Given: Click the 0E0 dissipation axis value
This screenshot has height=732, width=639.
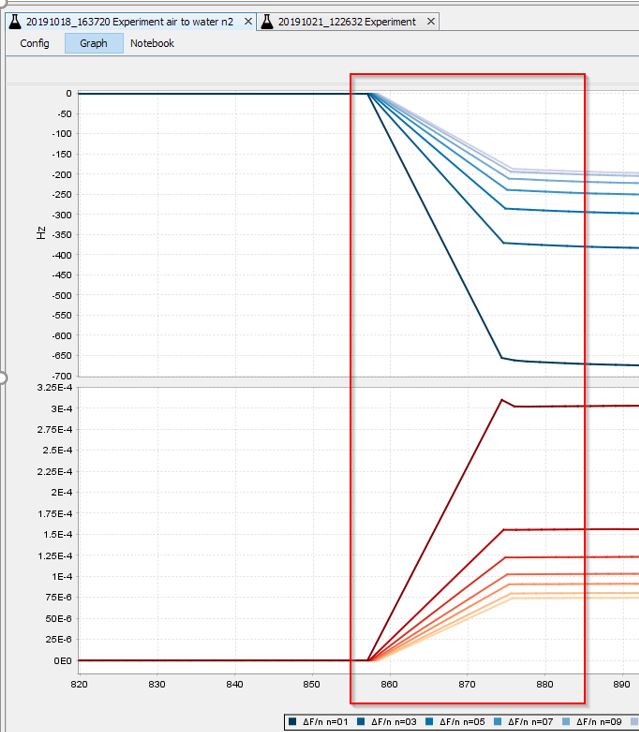Looking at the screenshot, I should [63, 661].
